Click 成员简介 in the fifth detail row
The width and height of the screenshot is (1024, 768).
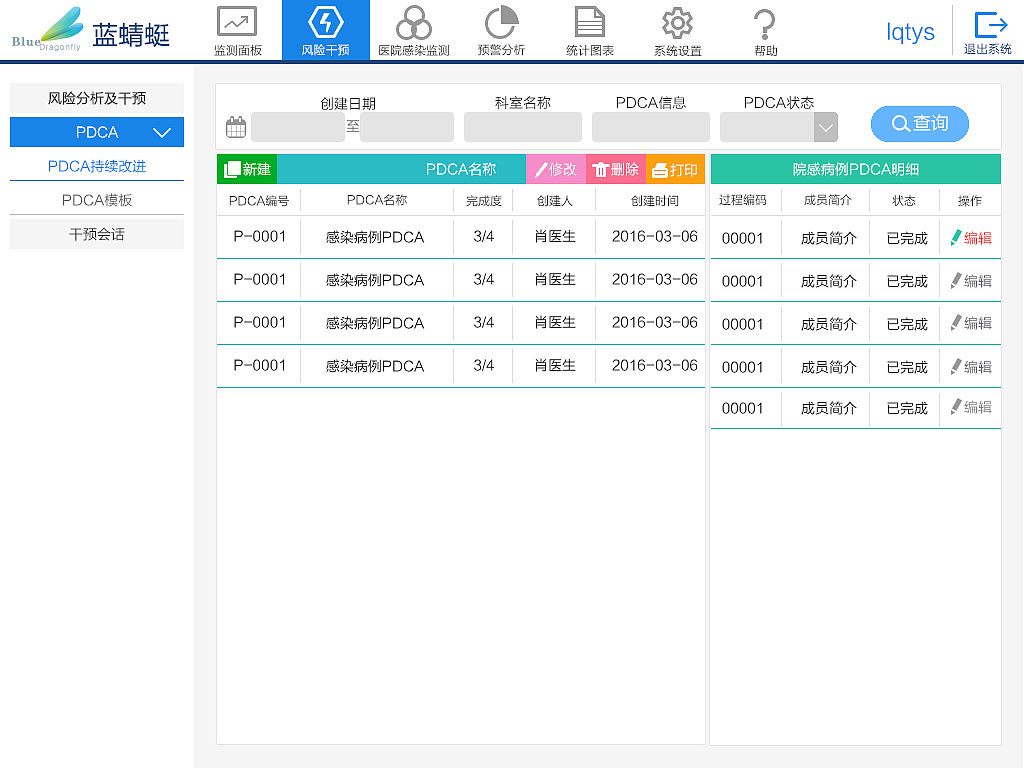point(828,408)
